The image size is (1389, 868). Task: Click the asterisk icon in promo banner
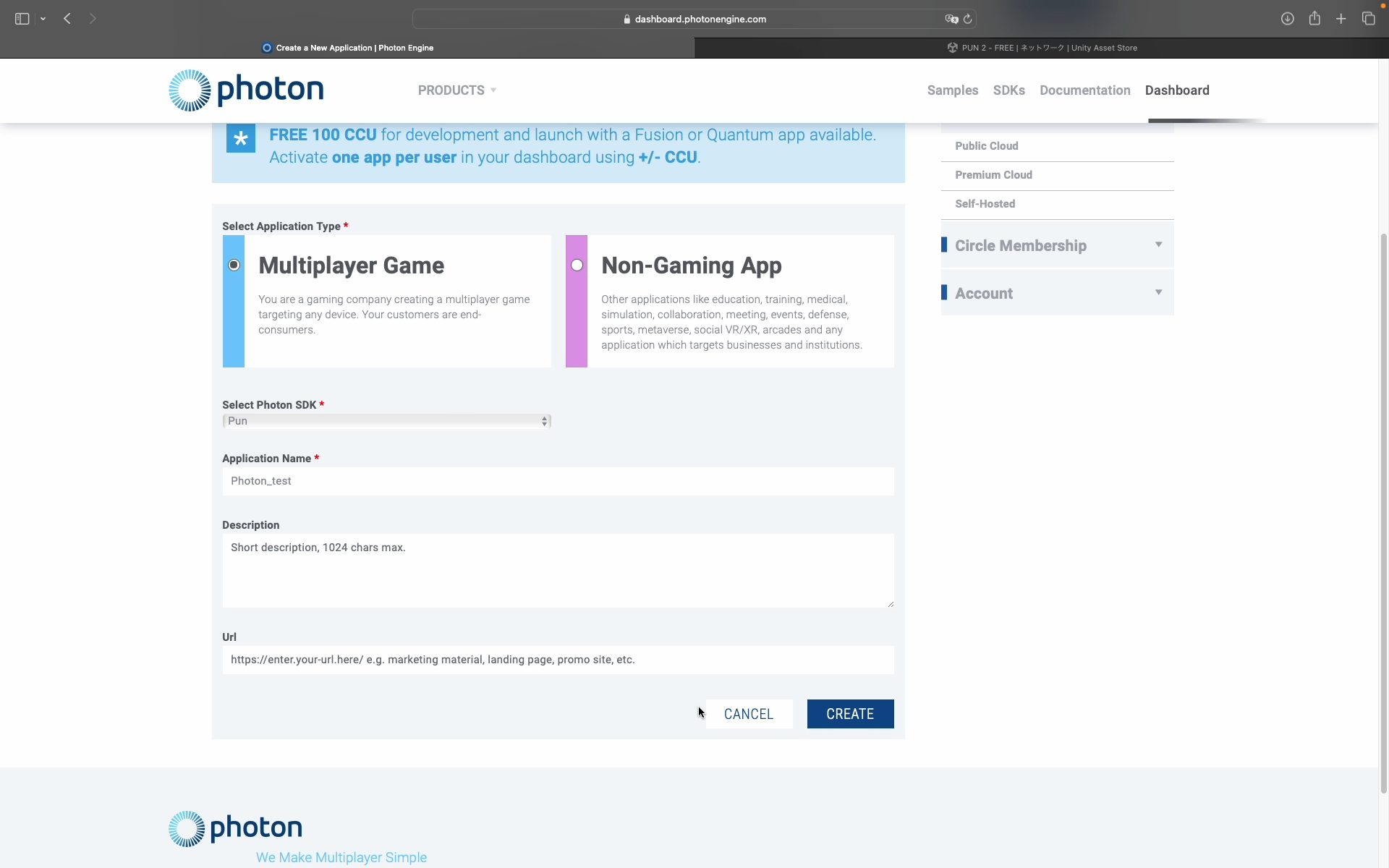click(x=241, y=138)
